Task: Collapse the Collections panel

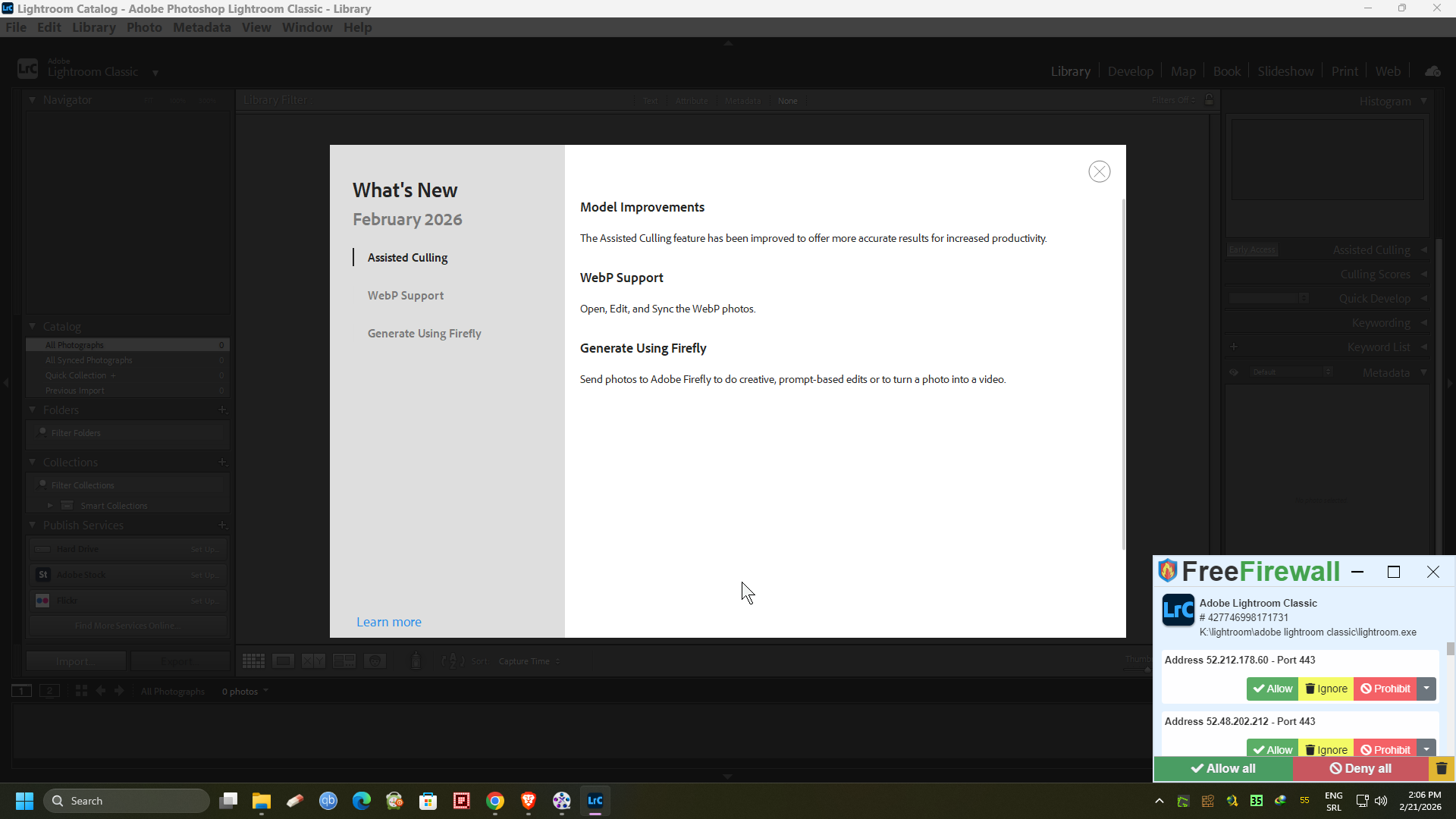Action: click(32, 462)
